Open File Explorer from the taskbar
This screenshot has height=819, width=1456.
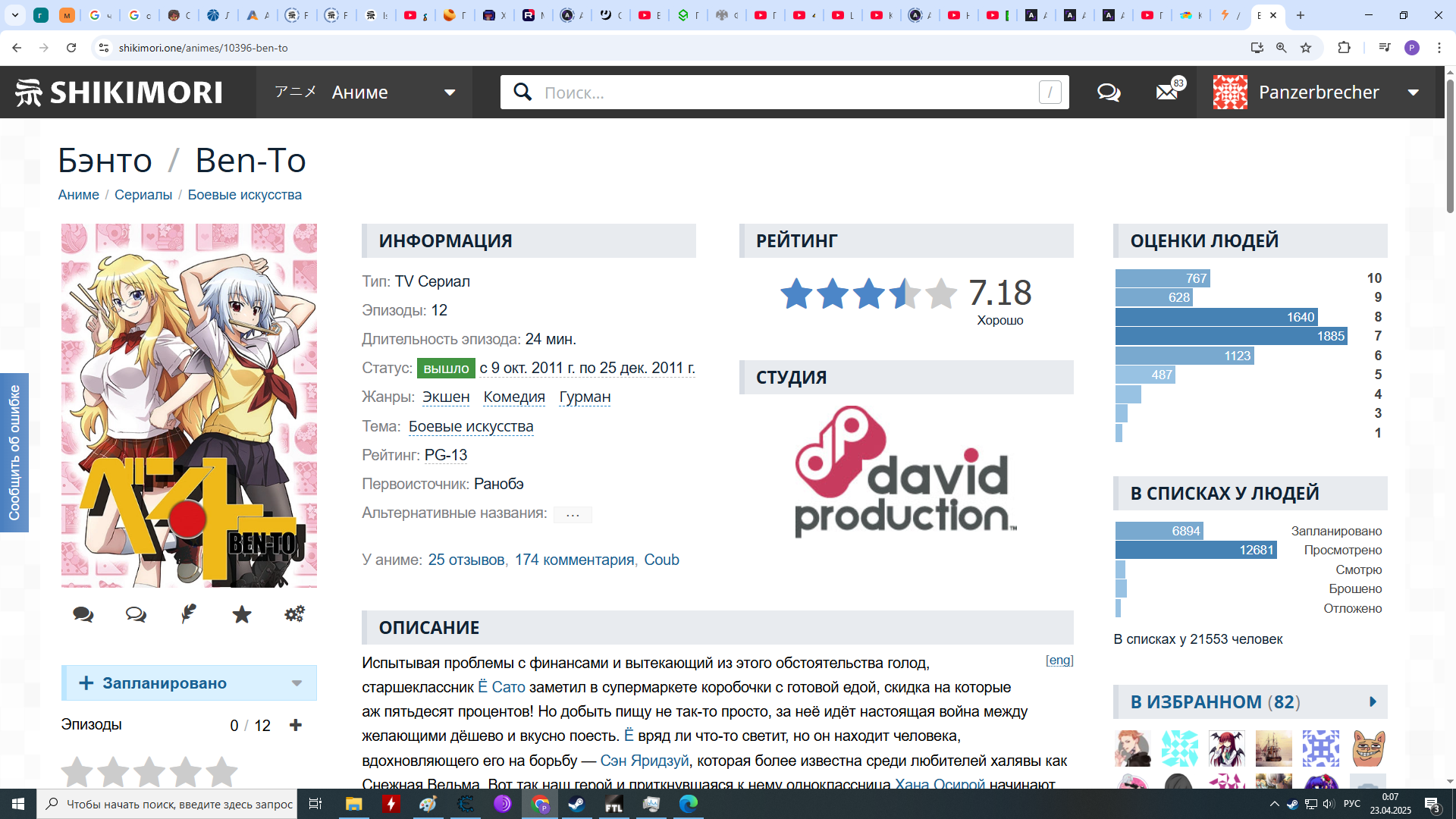353,804
